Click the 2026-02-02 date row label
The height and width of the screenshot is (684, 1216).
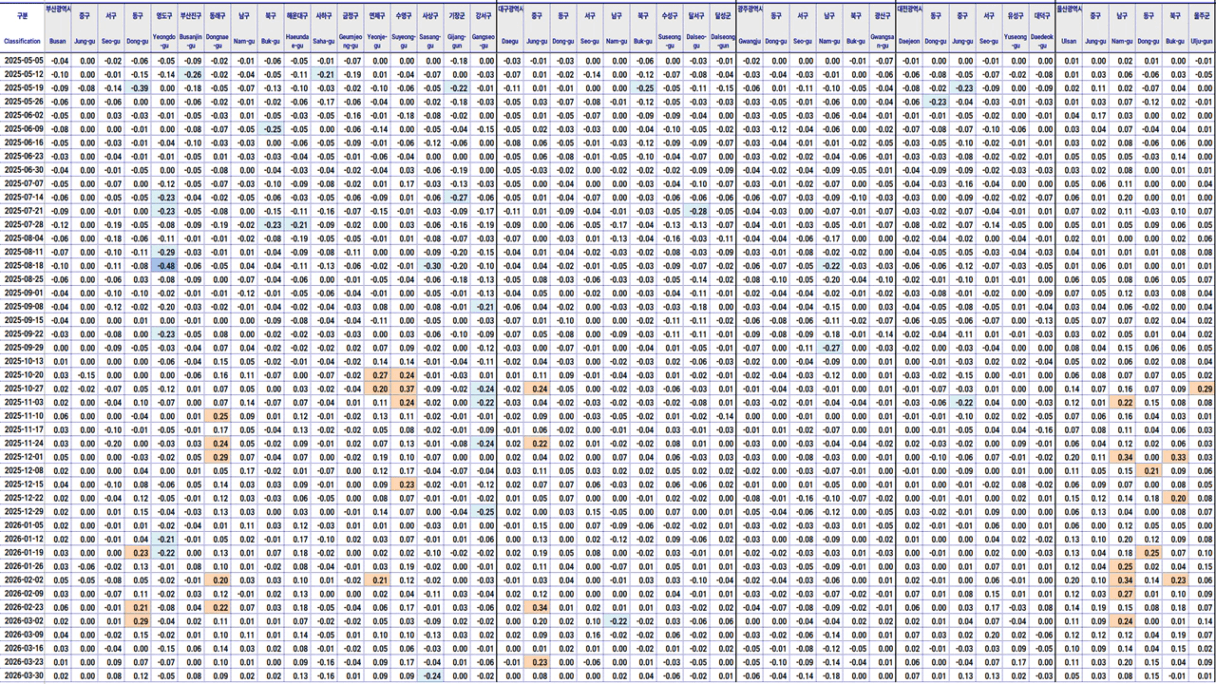[23, 579]
